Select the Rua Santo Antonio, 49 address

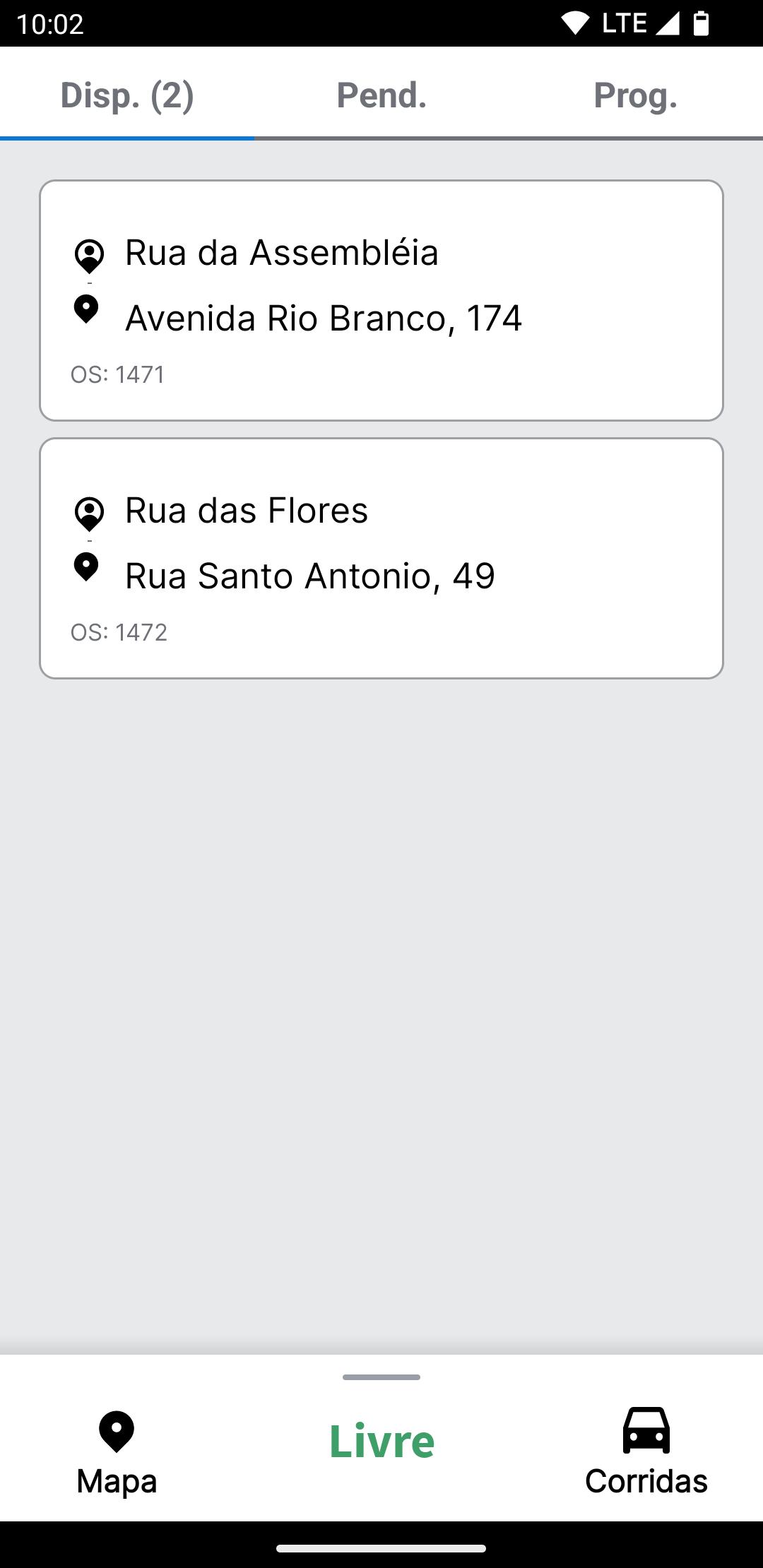tap(310, 576)
